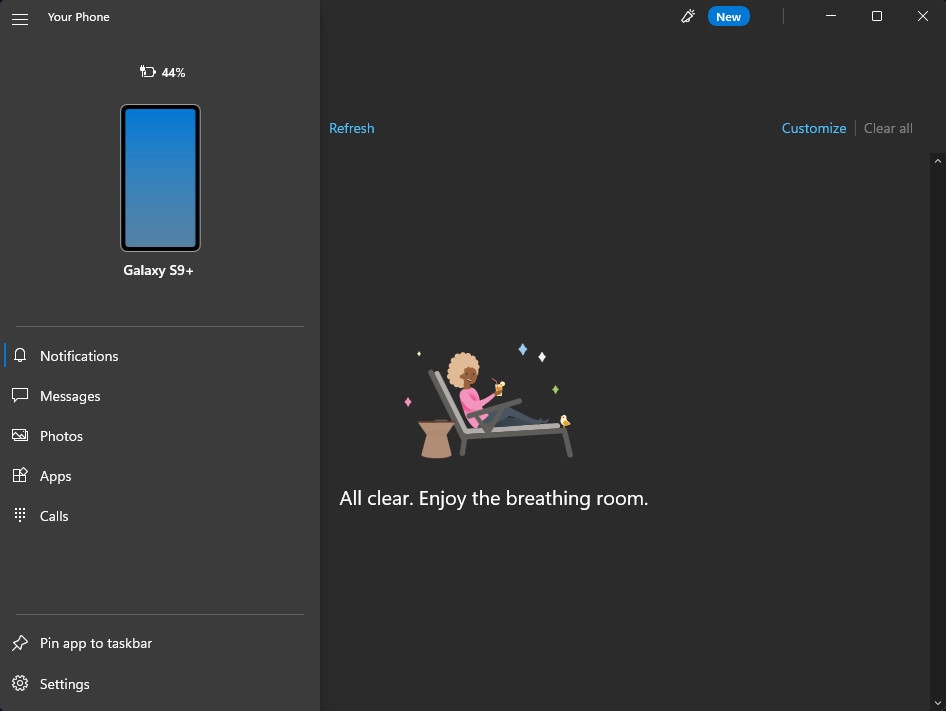Maximize the Your Phone window
946x711 pixels.
(x=877, y=16)
